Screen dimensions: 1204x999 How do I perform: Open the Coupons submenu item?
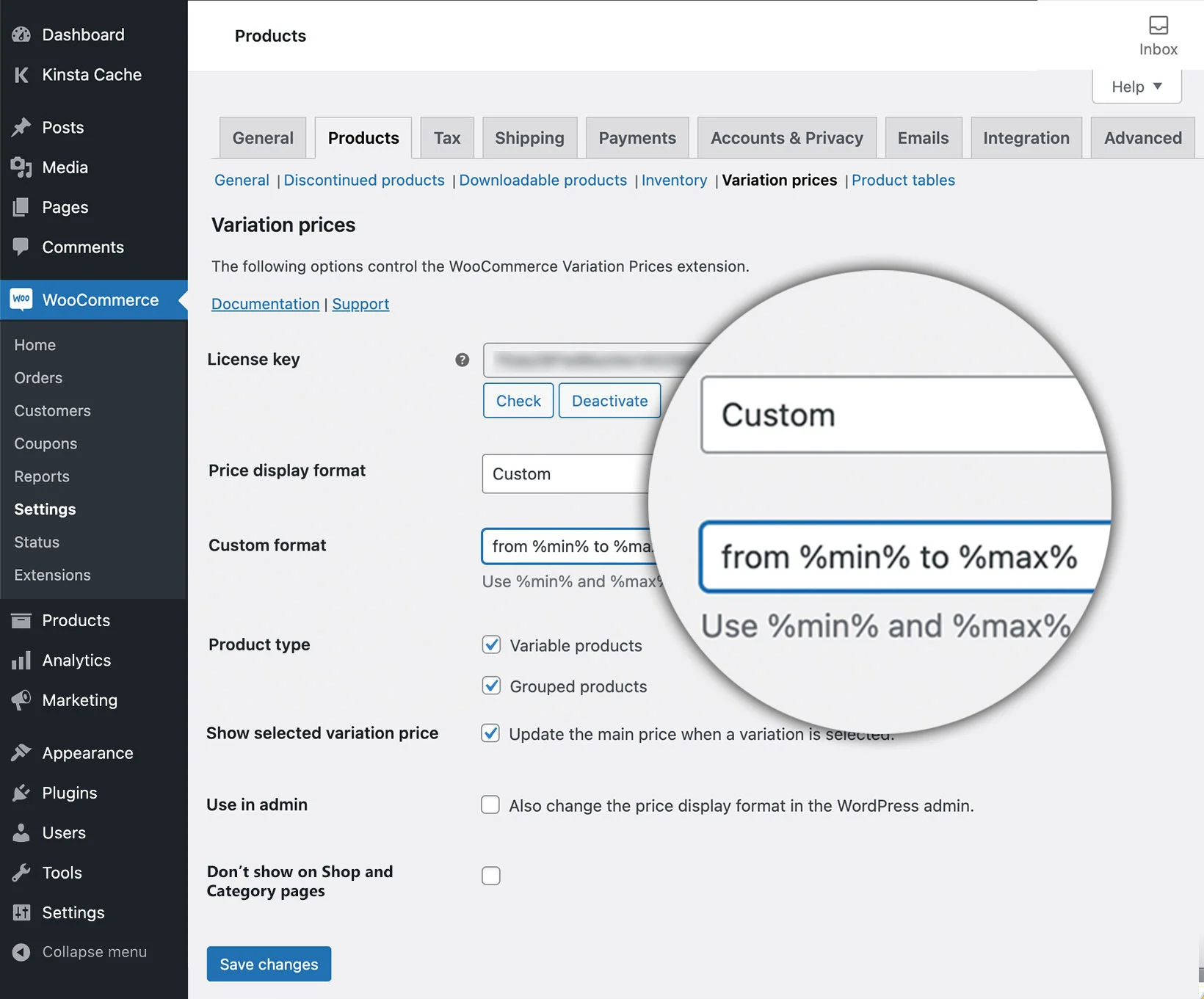46,444
